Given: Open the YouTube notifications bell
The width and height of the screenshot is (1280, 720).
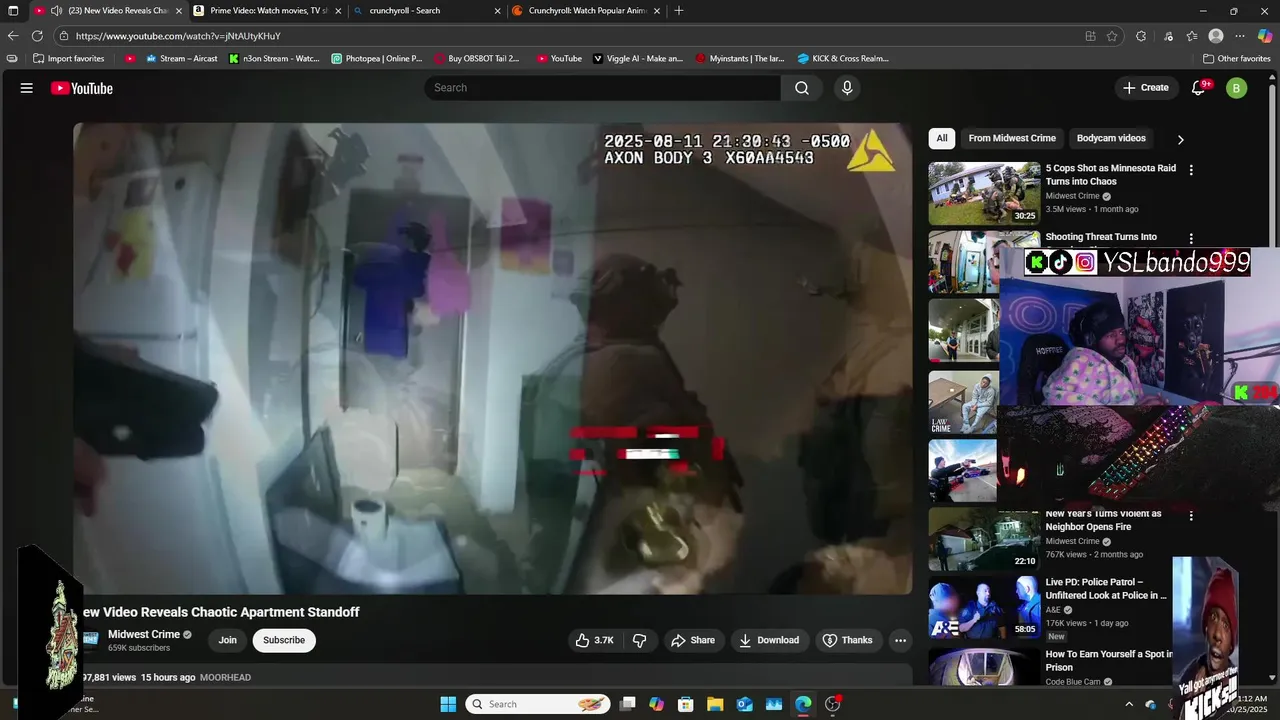Looking at the screenshot, I should (x=1198, y=88).
